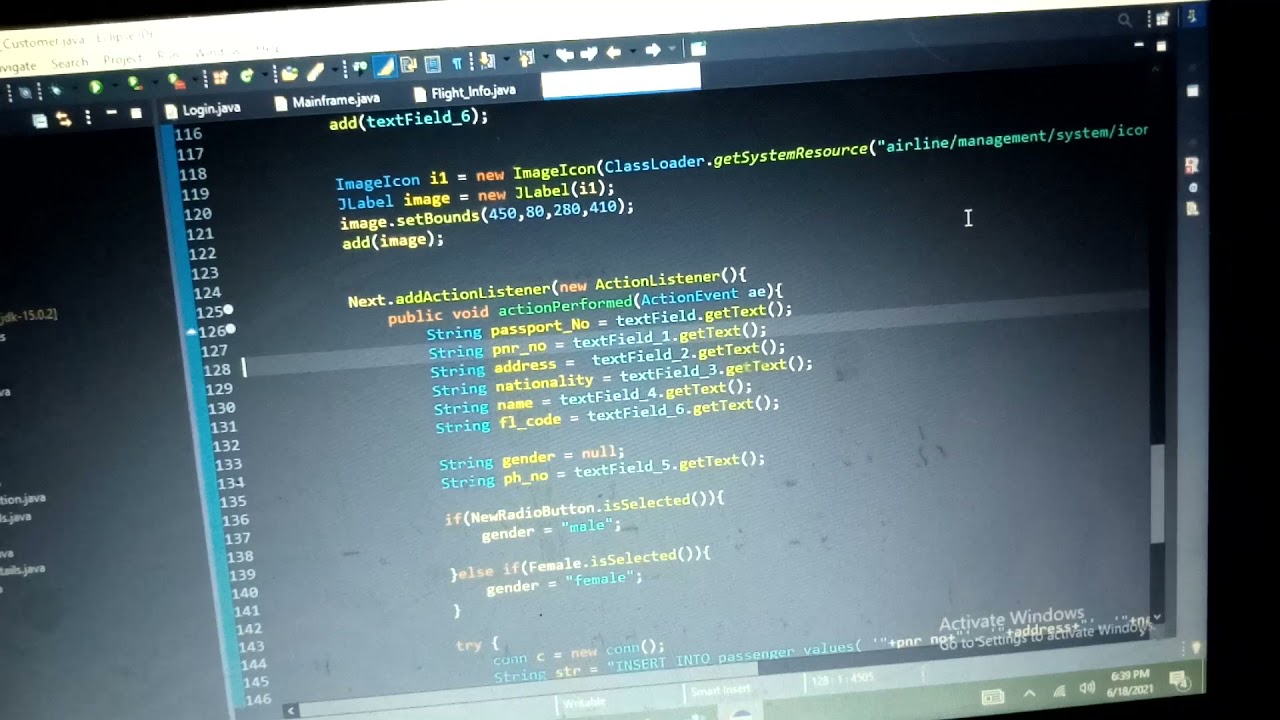
Task: Click the Open Perspective icon
Action: [1162, 19]
